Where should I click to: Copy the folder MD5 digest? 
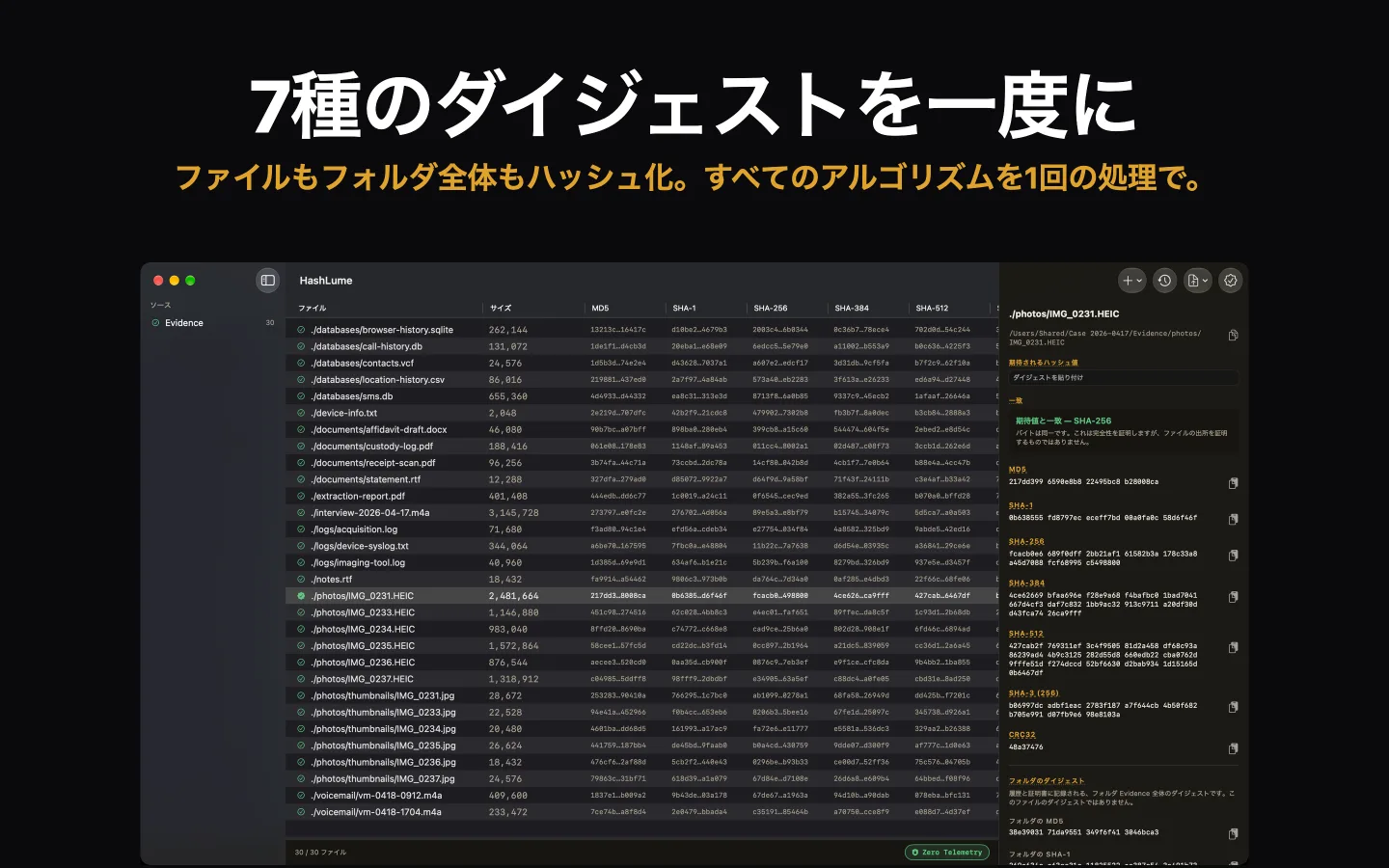[x=1233, y=833]
